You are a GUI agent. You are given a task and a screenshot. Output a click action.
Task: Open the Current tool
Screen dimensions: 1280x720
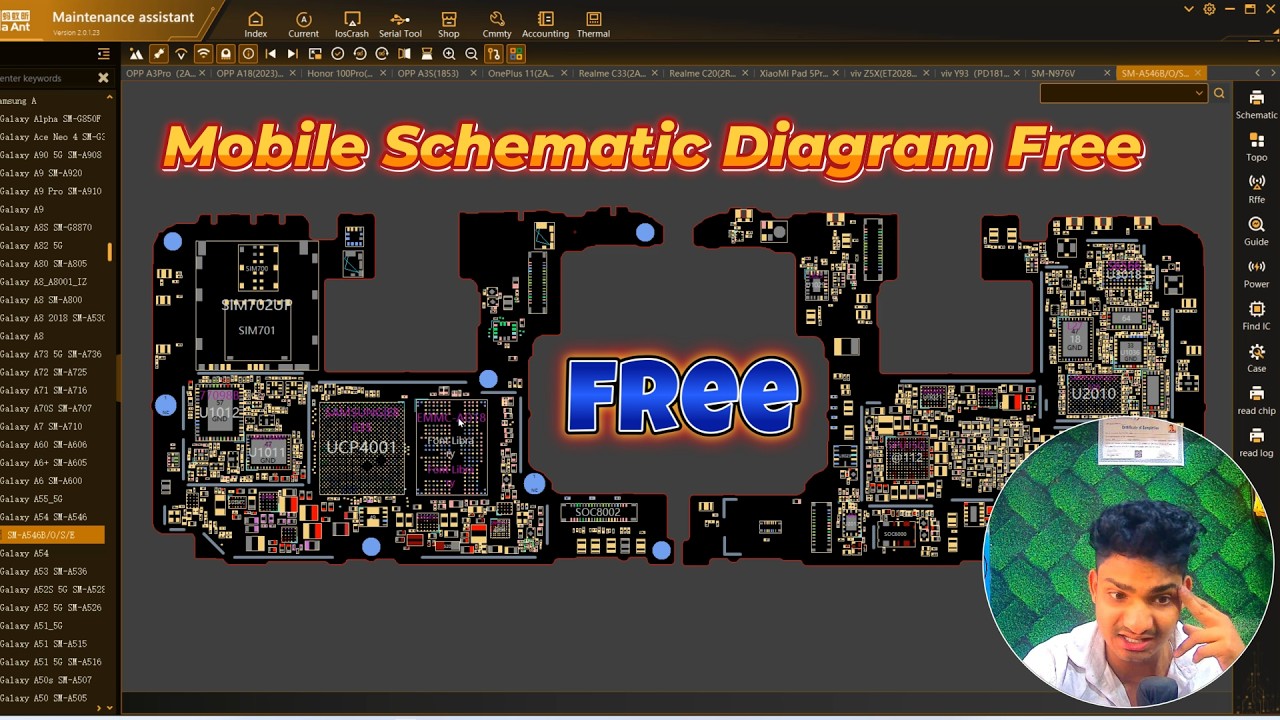point(303,25)
